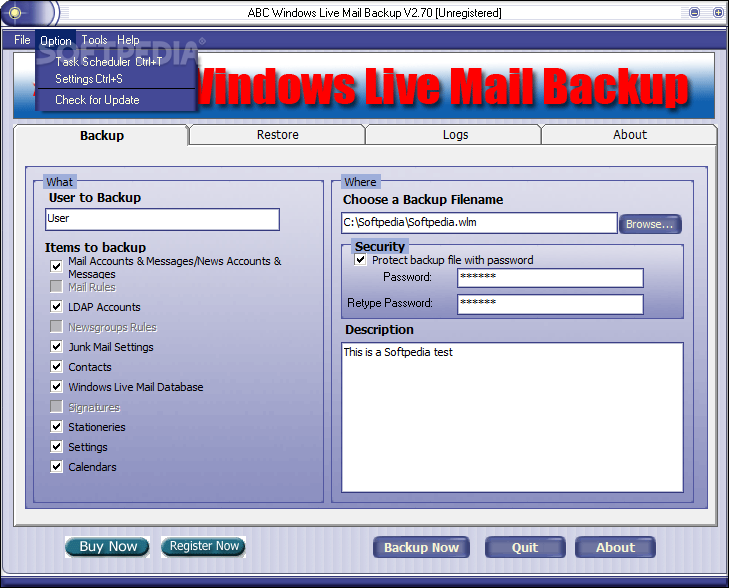The height and width of the screenshot is (588, 729).
Task: Click the Quit button
Action: 525,547
